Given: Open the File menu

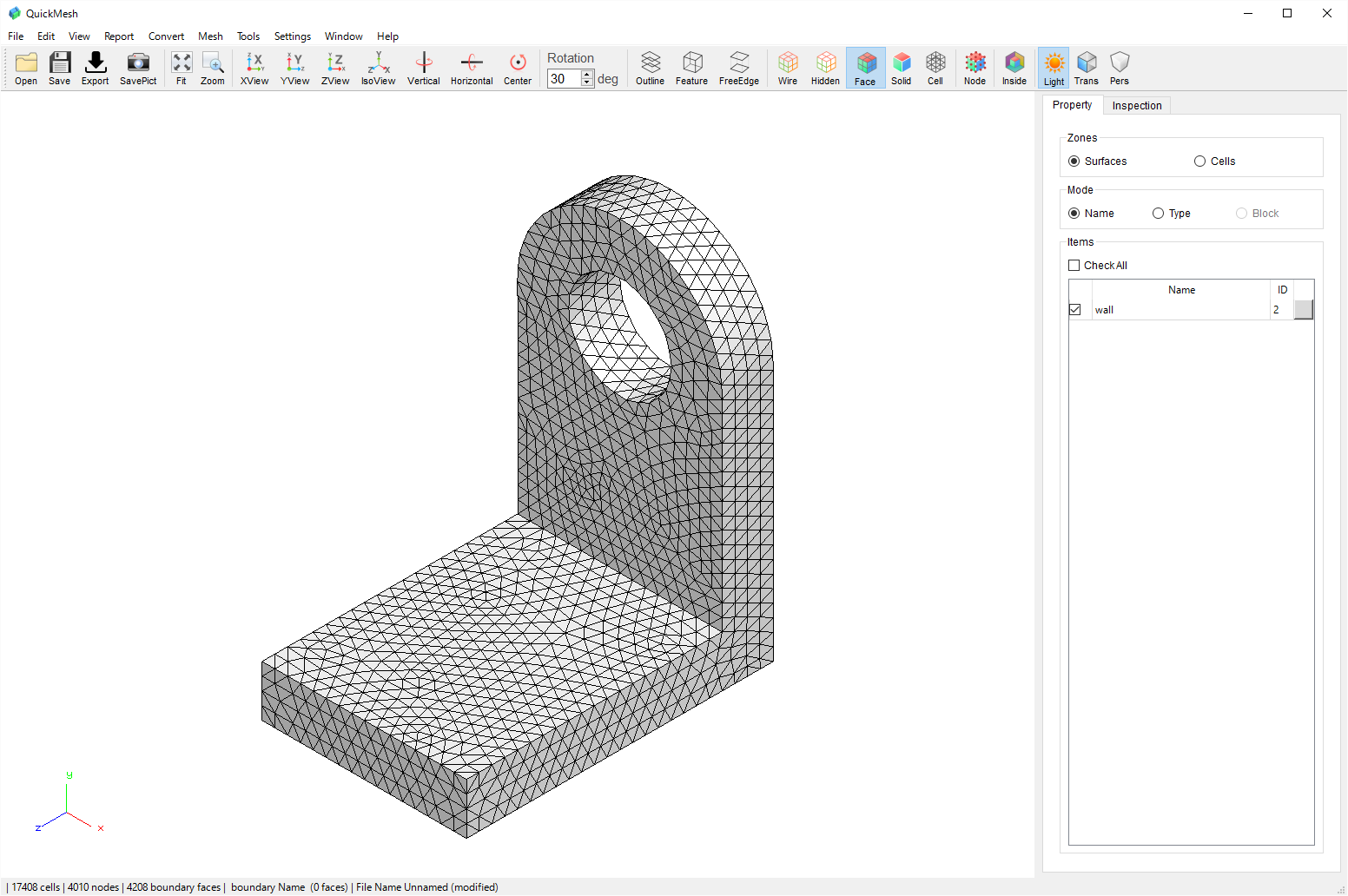Looking at the screenshot, I should point(16,36).
